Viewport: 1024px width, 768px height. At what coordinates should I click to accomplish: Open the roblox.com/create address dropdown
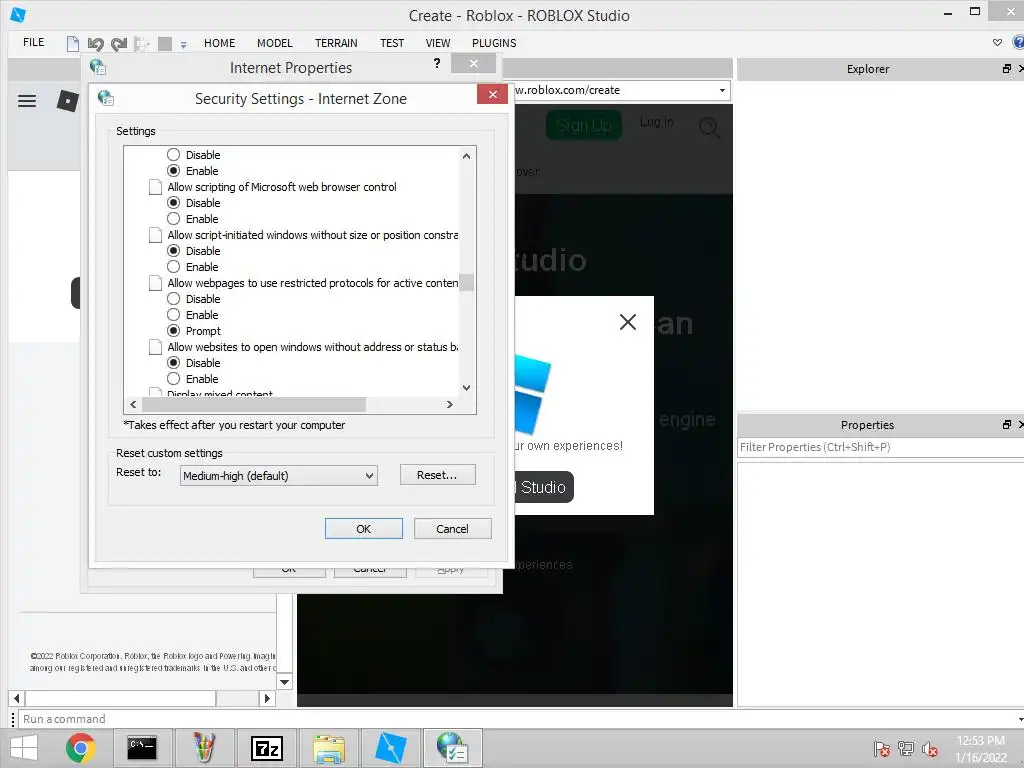722,90
